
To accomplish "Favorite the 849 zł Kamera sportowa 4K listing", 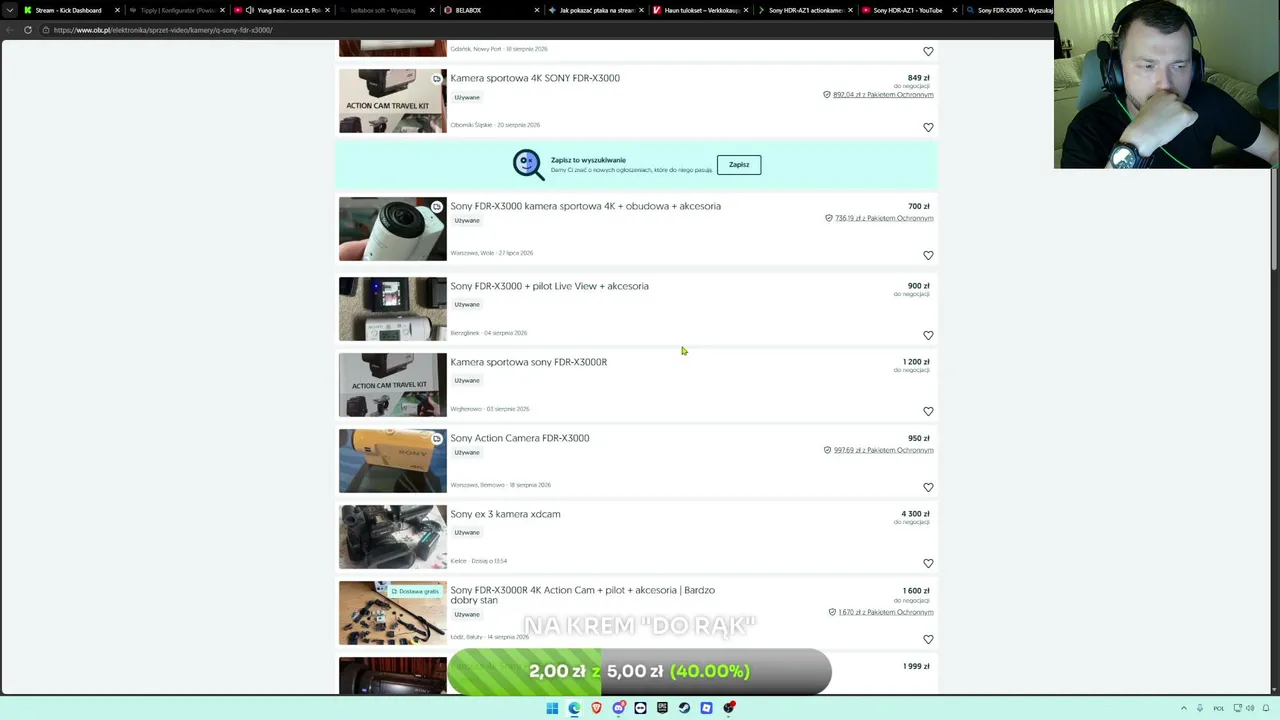I will 928,127.
